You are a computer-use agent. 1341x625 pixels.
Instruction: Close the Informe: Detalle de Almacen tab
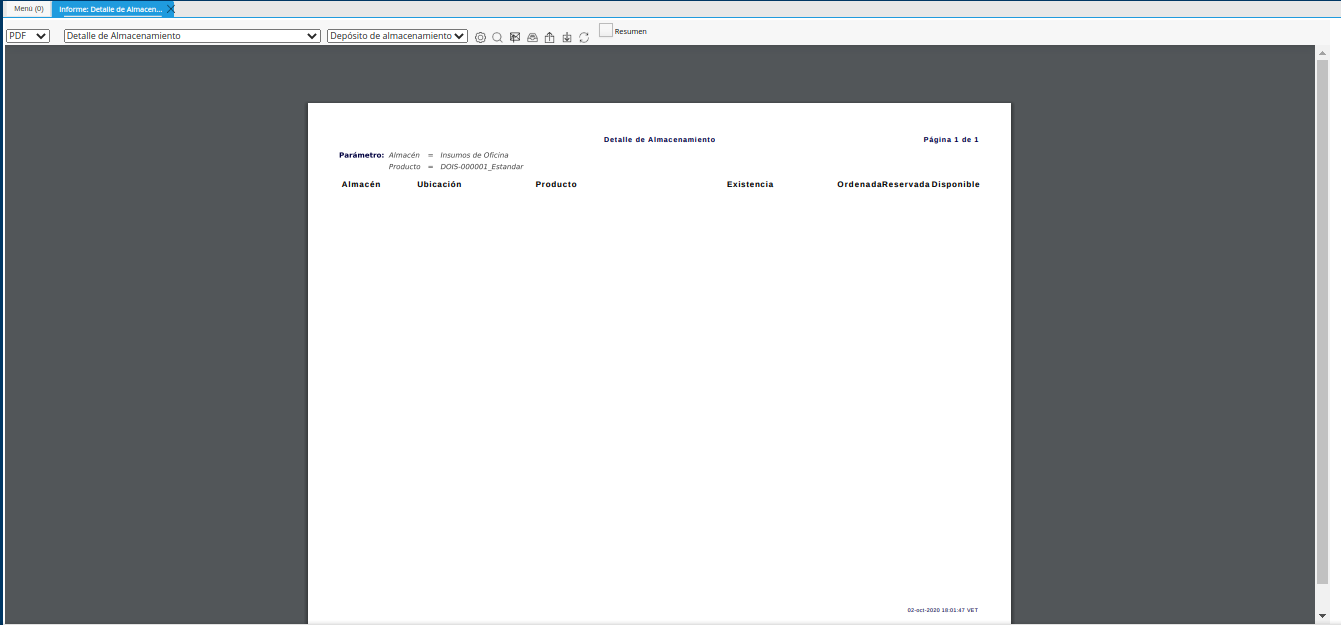click(168, 7)
